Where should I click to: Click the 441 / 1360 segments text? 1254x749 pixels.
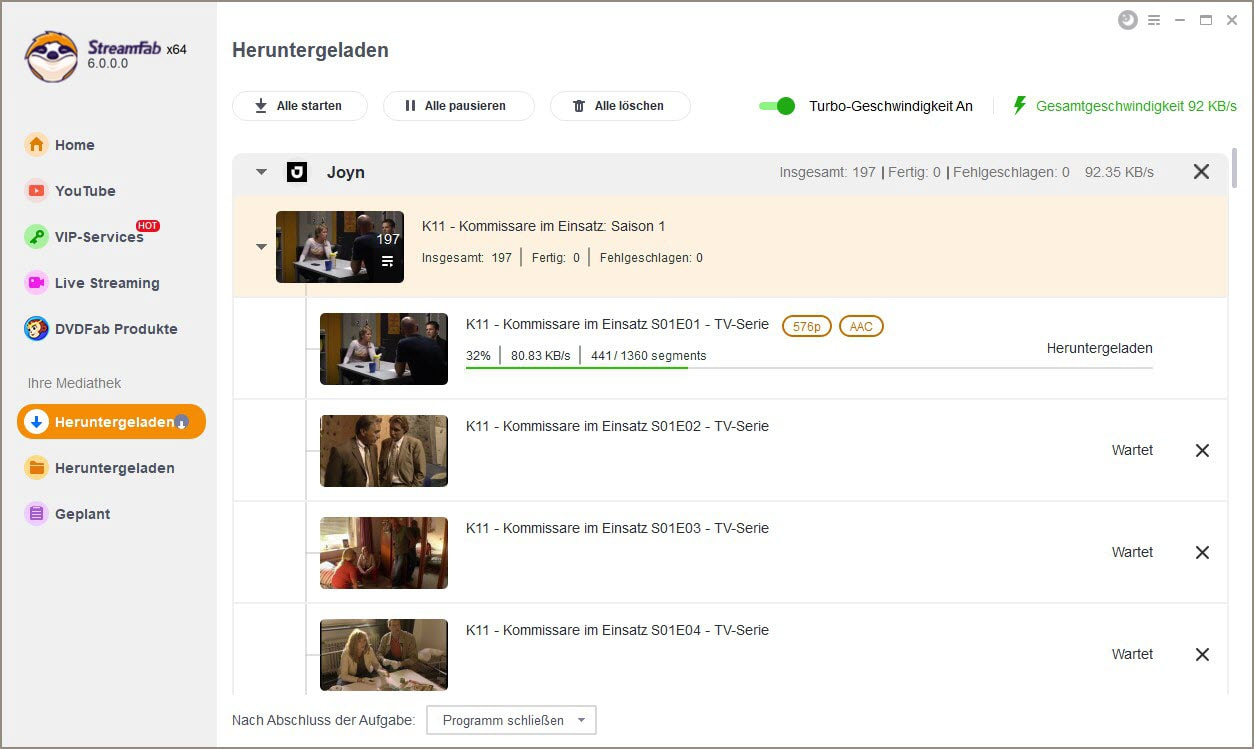[x=649, y=356]
